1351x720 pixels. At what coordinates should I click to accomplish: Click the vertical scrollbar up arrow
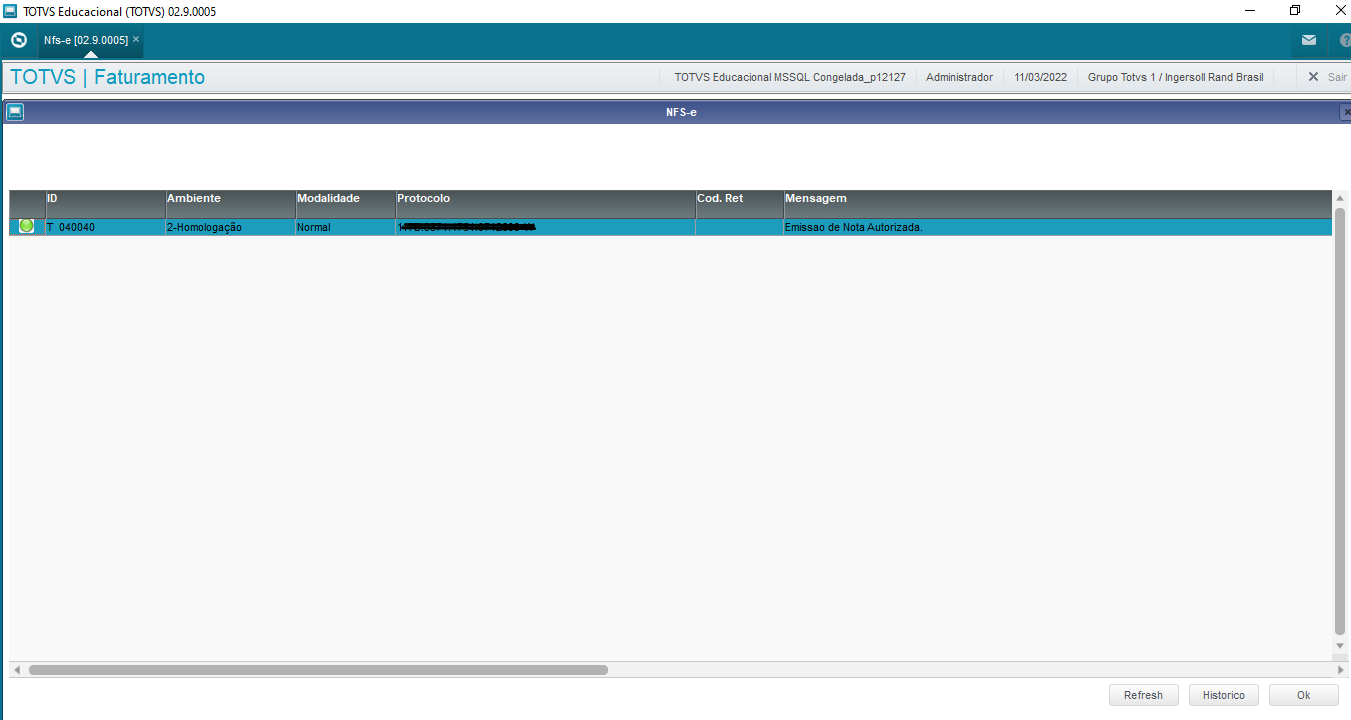coord(1340,198)
